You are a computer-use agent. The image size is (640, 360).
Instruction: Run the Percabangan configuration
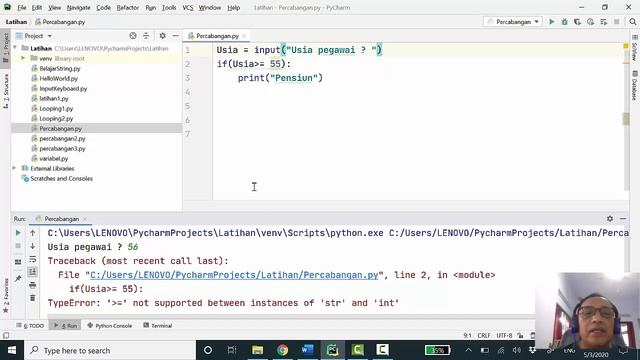[x=551, y=22]
